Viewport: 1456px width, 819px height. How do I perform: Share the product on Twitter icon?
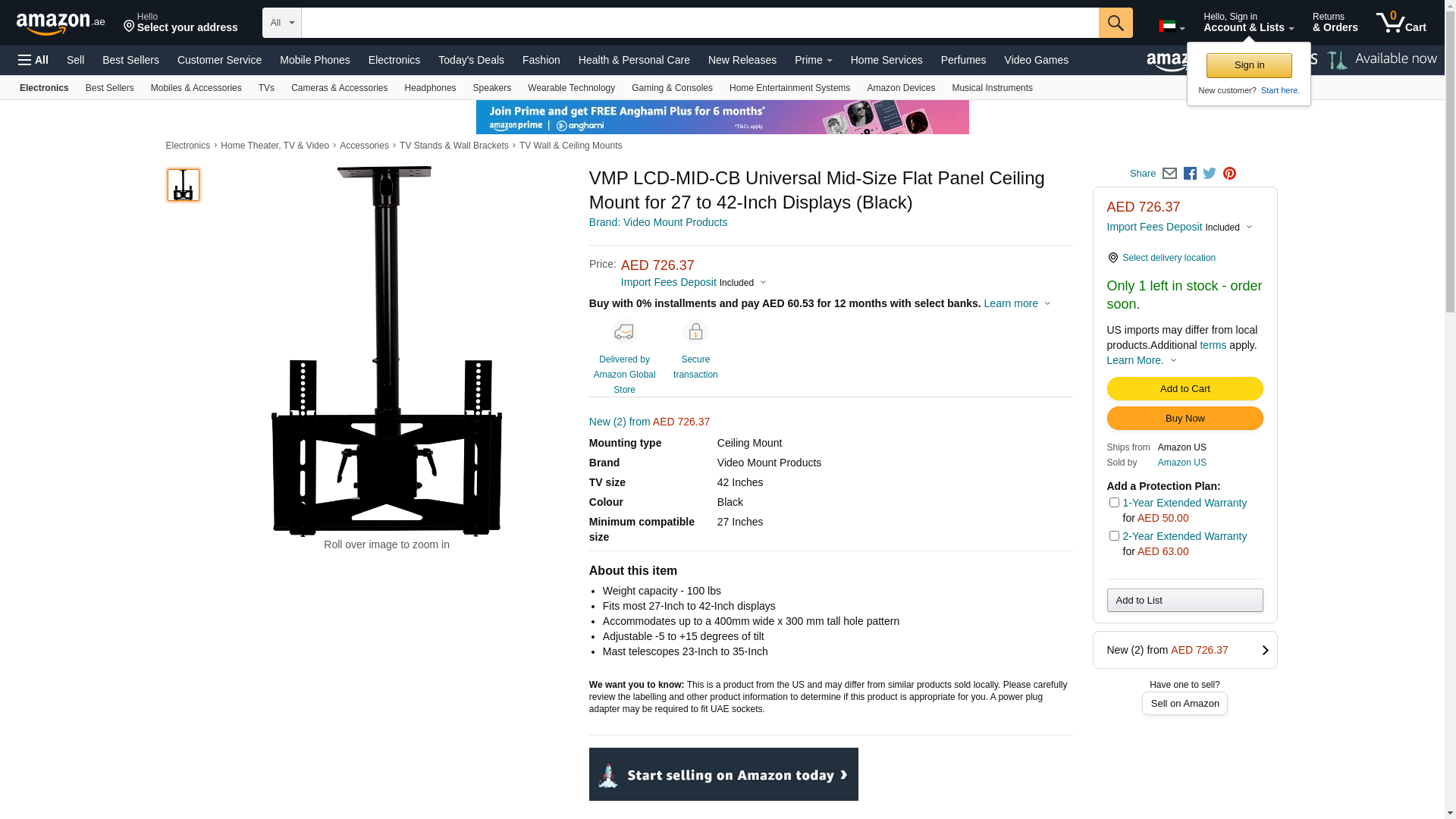(1210, 174)
